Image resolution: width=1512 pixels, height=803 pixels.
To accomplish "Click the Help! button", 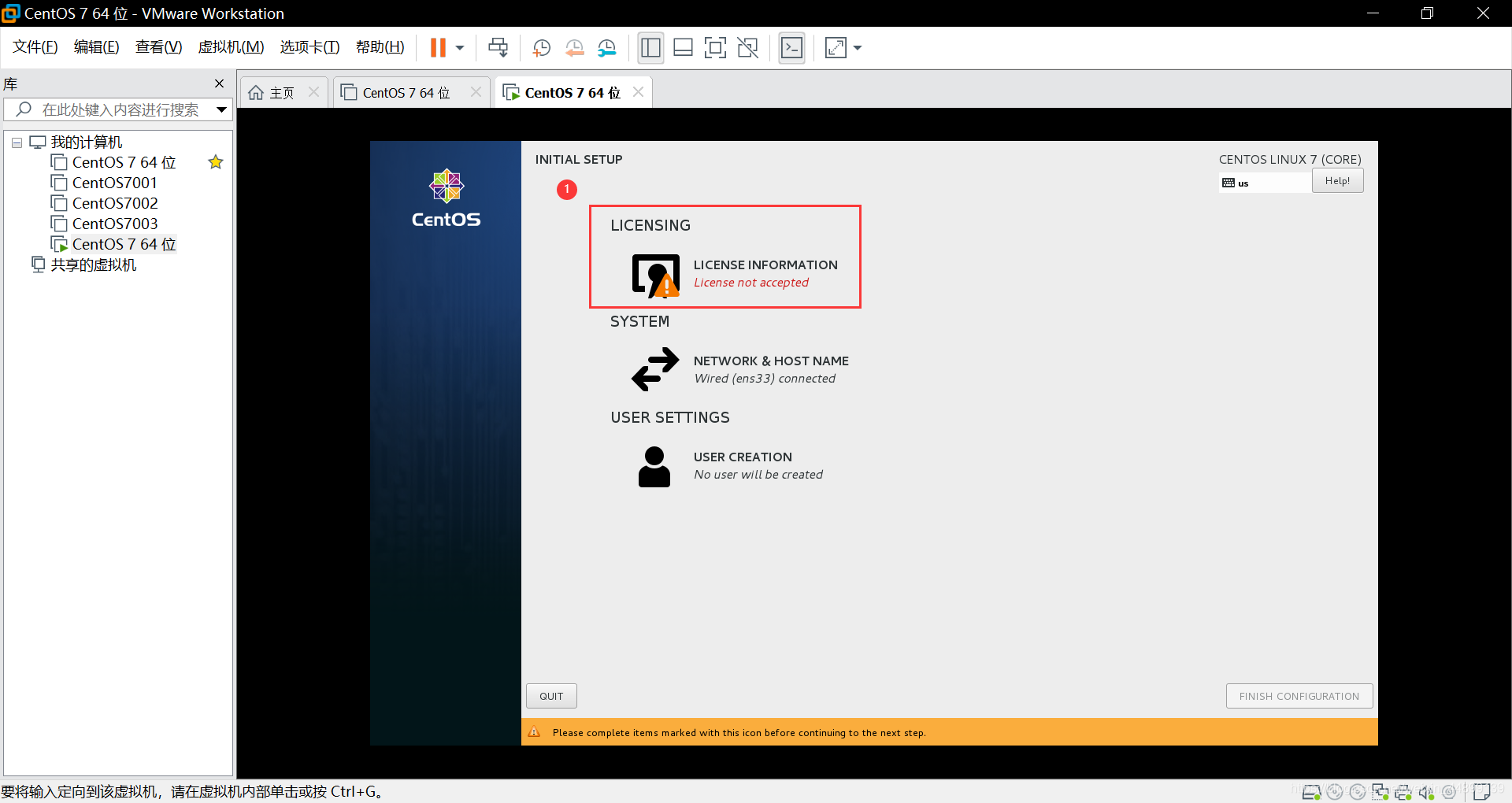I will pyautogui.click(x=1337, y=181).
